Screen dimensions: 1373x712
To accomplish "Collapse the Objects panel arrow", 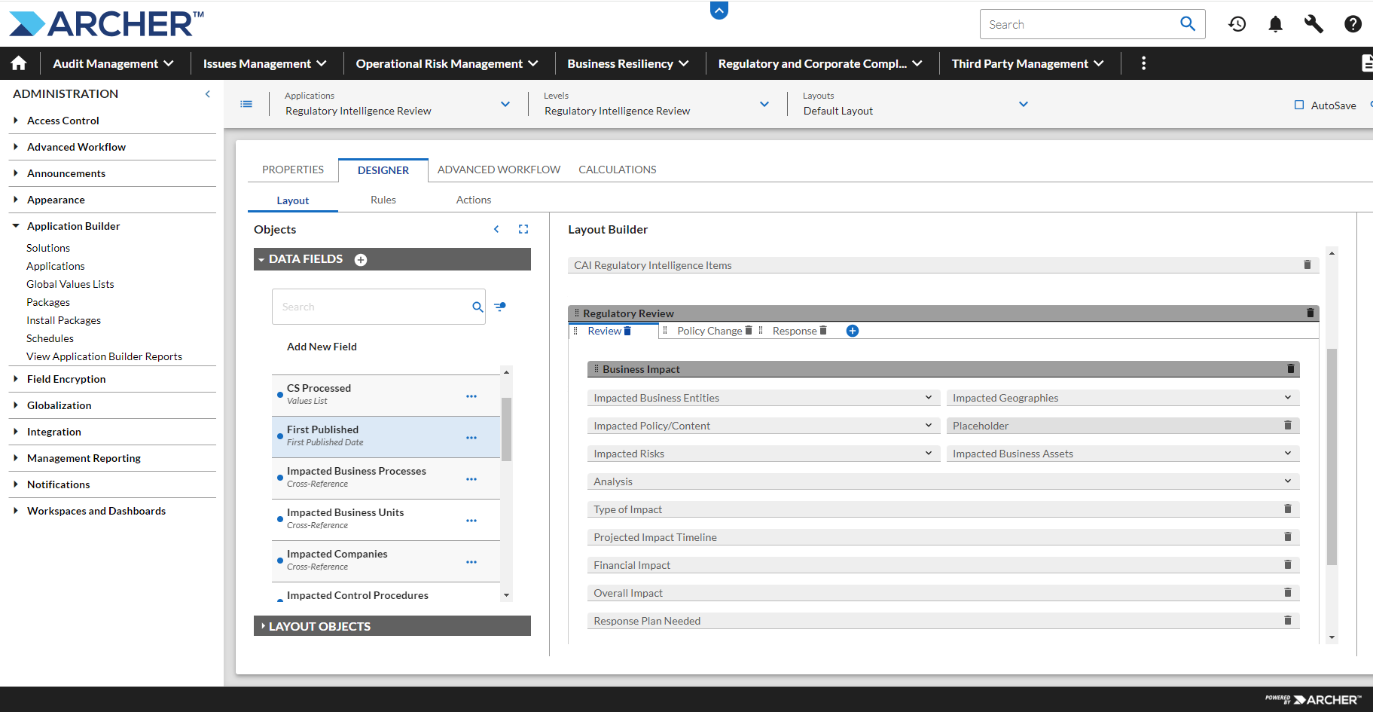I will (496, 229).
